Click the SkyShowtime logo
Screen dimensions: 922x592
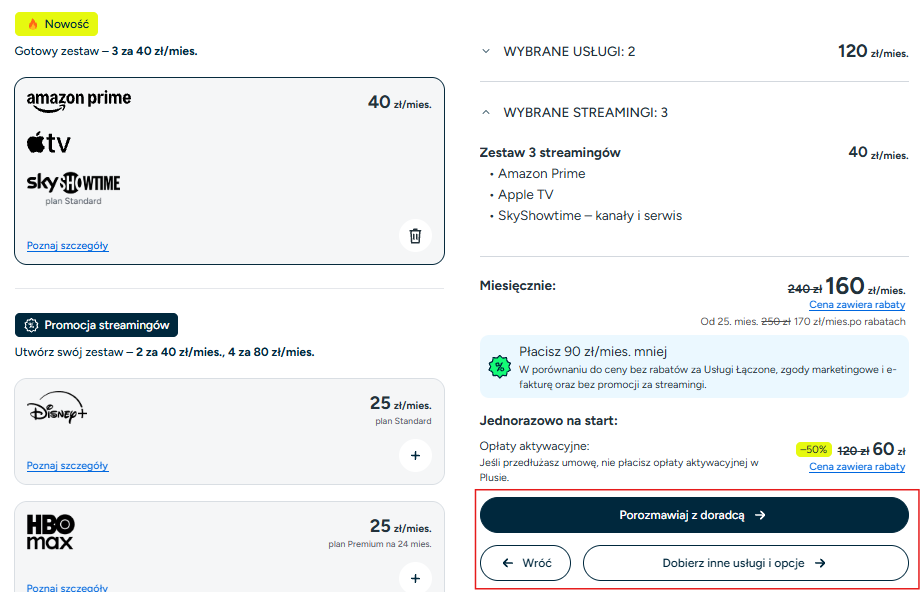pos(74,183)
